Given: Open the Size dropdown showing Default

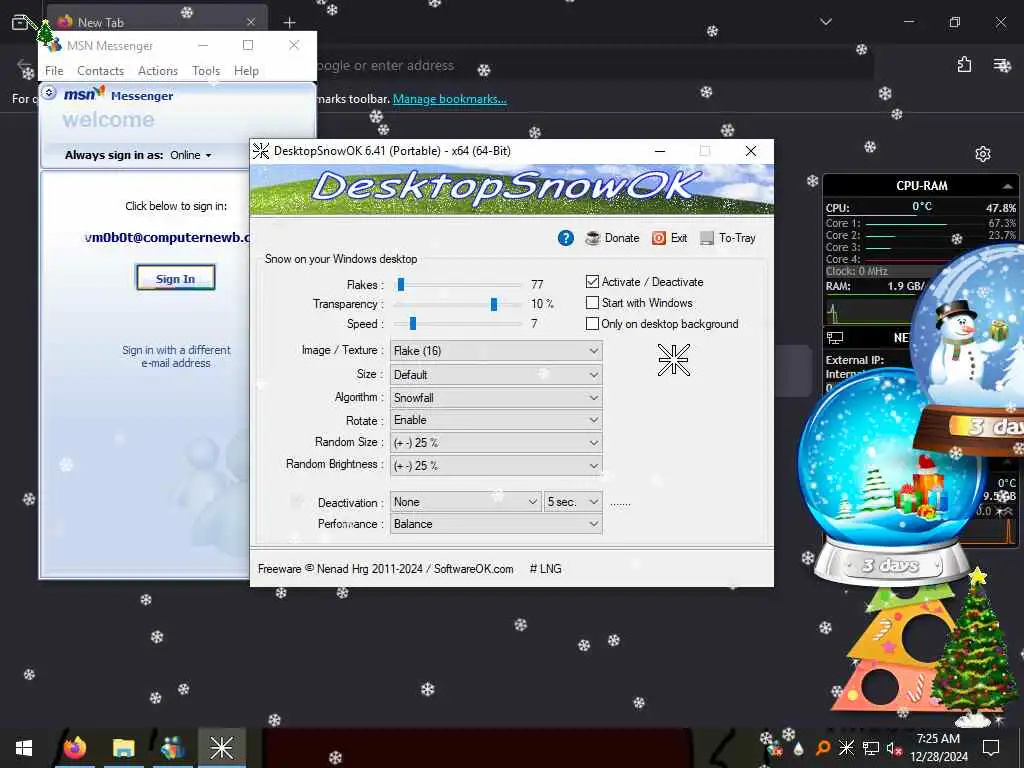Looking at the screenshot, I should coord(496,375).
